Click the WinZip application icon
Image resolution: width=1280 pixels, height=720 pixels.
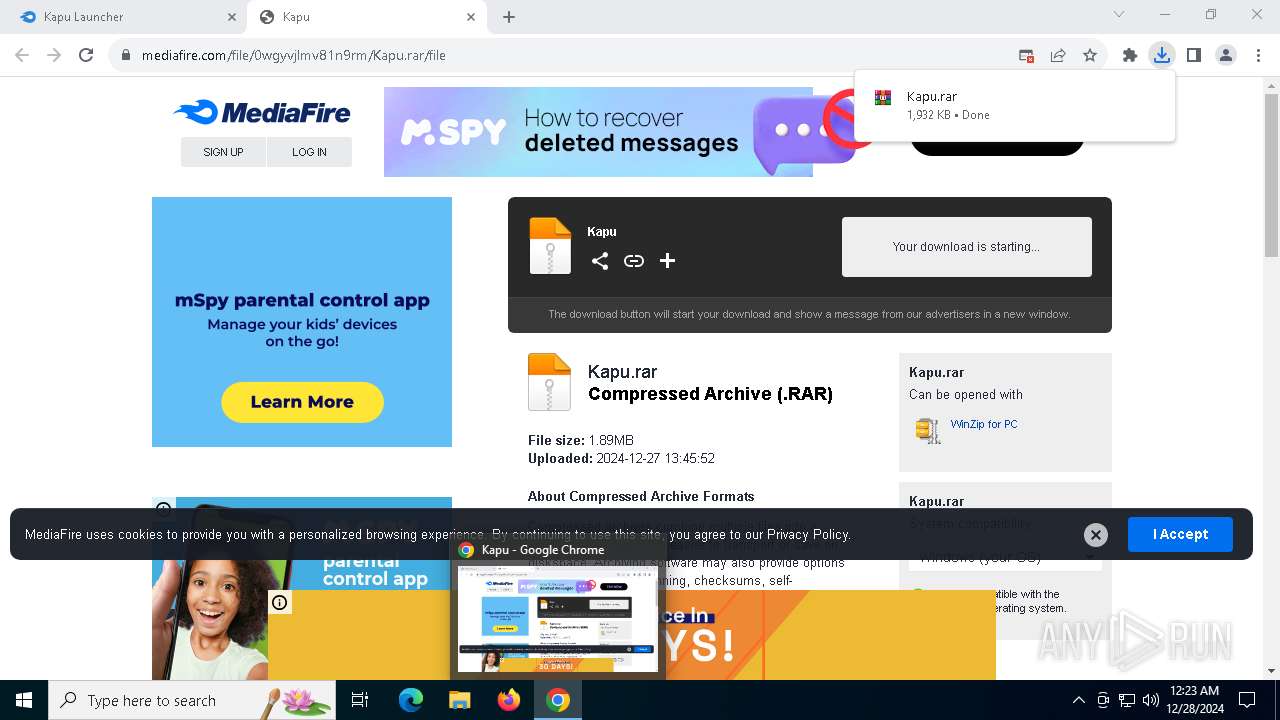pos(928,430)
